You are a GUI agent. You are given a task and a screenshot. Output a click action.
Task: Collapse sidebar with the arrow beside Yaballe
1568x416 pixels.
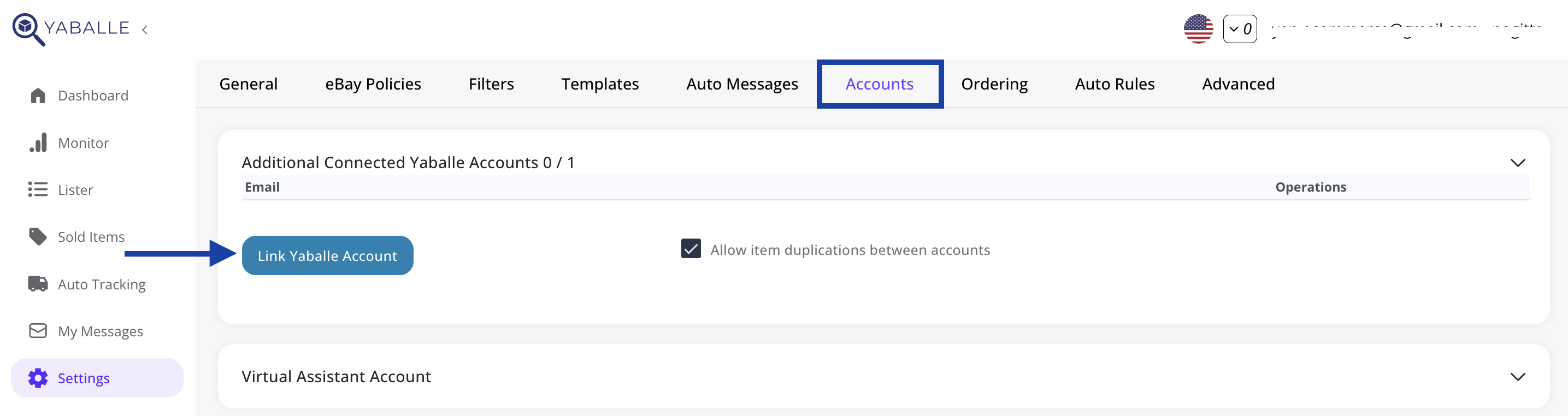[x=145, y=29]
